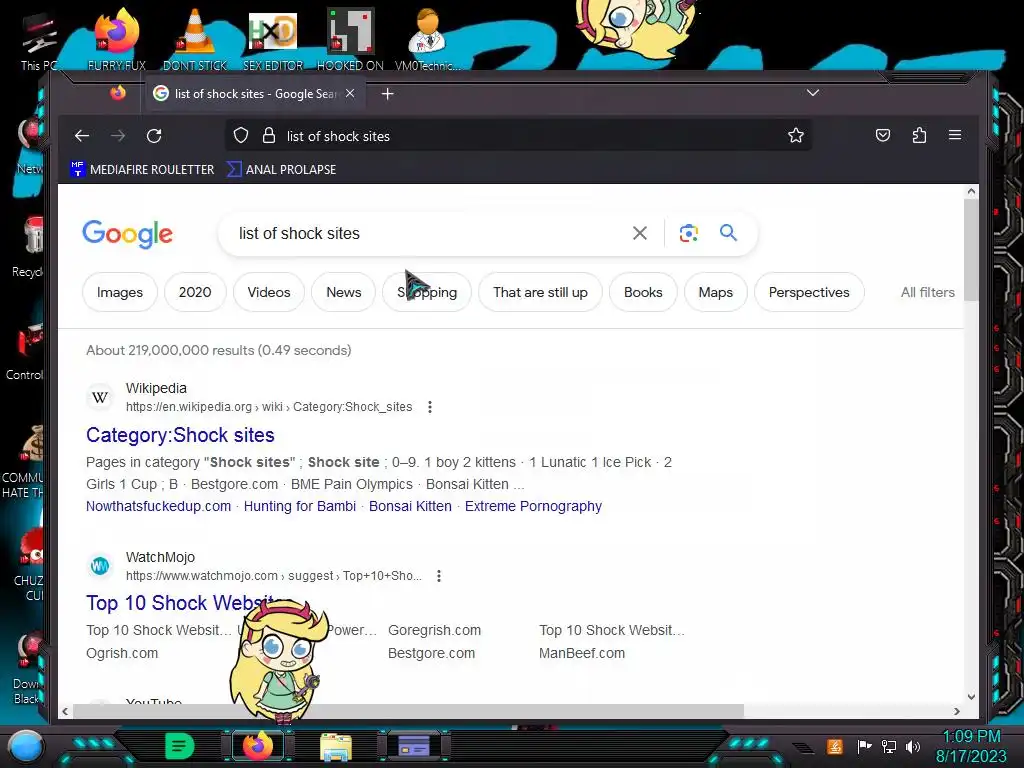1024x768 pixels.
Task: Select 'That are still up' filter chip
Action: coord(540,292)
